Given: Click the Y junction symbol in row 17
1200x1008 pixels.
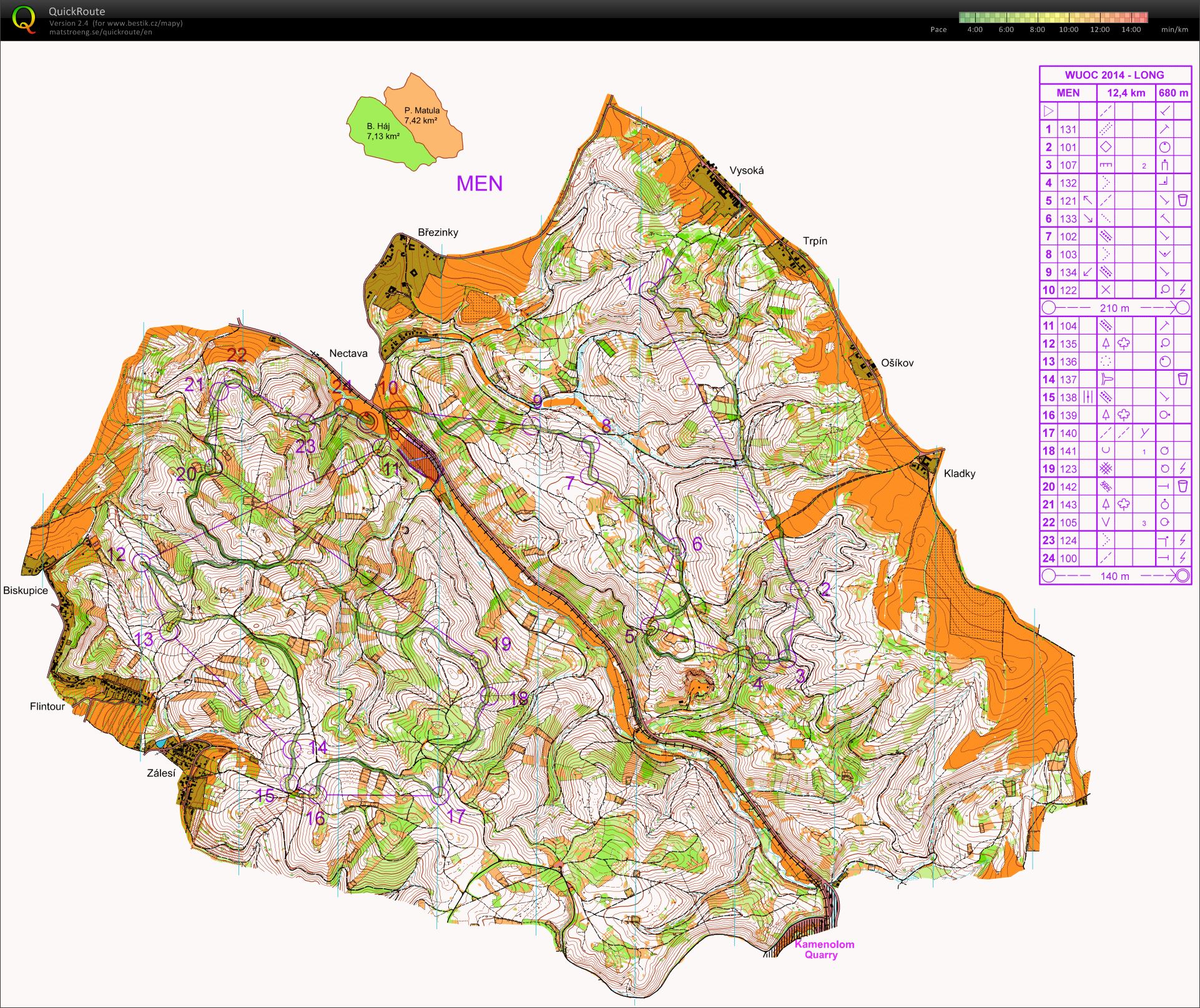Looking at the screenshot, I should (1144, 433).
